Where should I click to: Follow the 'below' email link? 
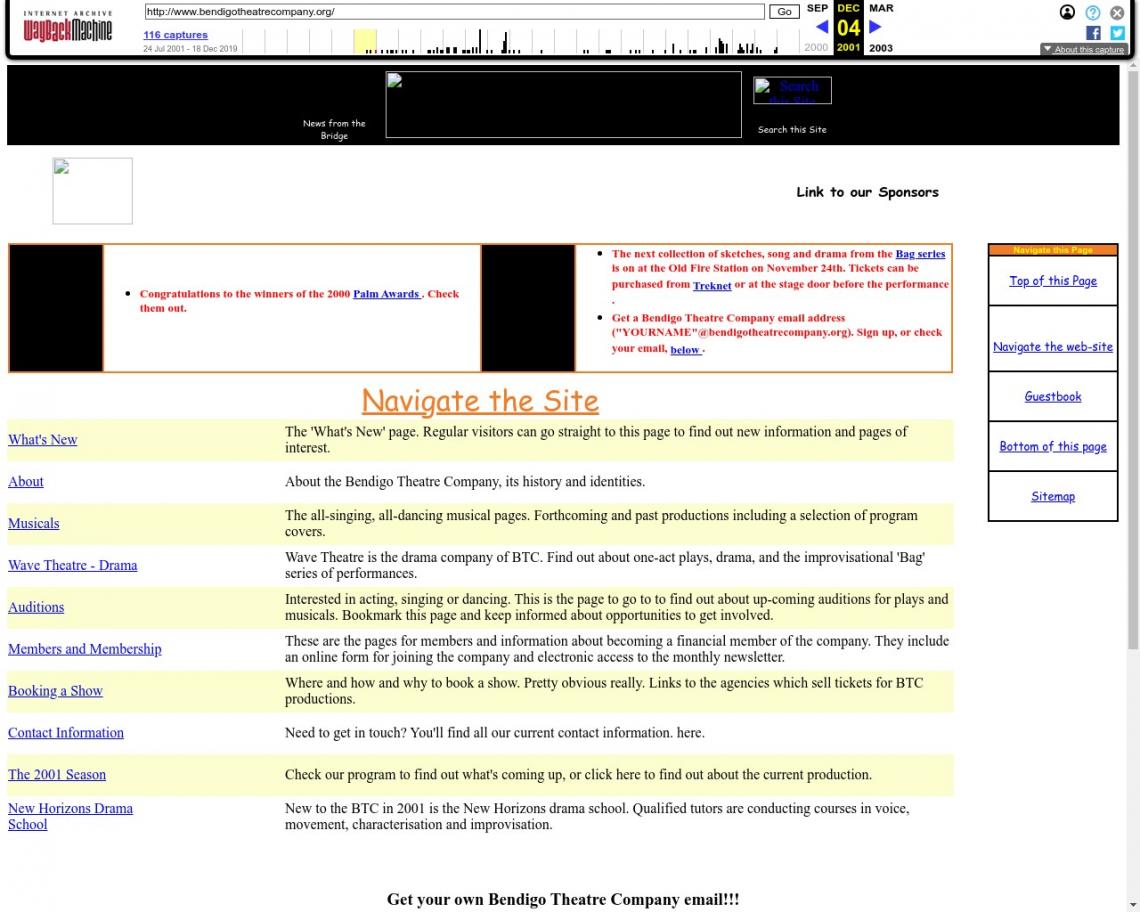(x=685, y=350)
